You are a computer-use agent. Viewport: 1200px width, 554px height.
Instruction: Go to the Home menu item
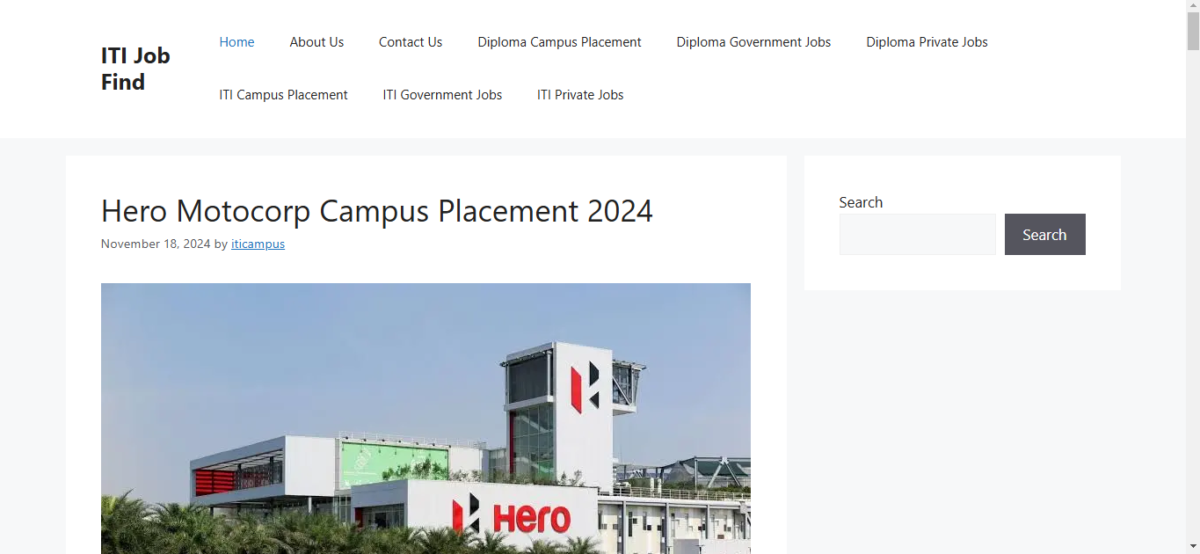click(x=237, y=42)
